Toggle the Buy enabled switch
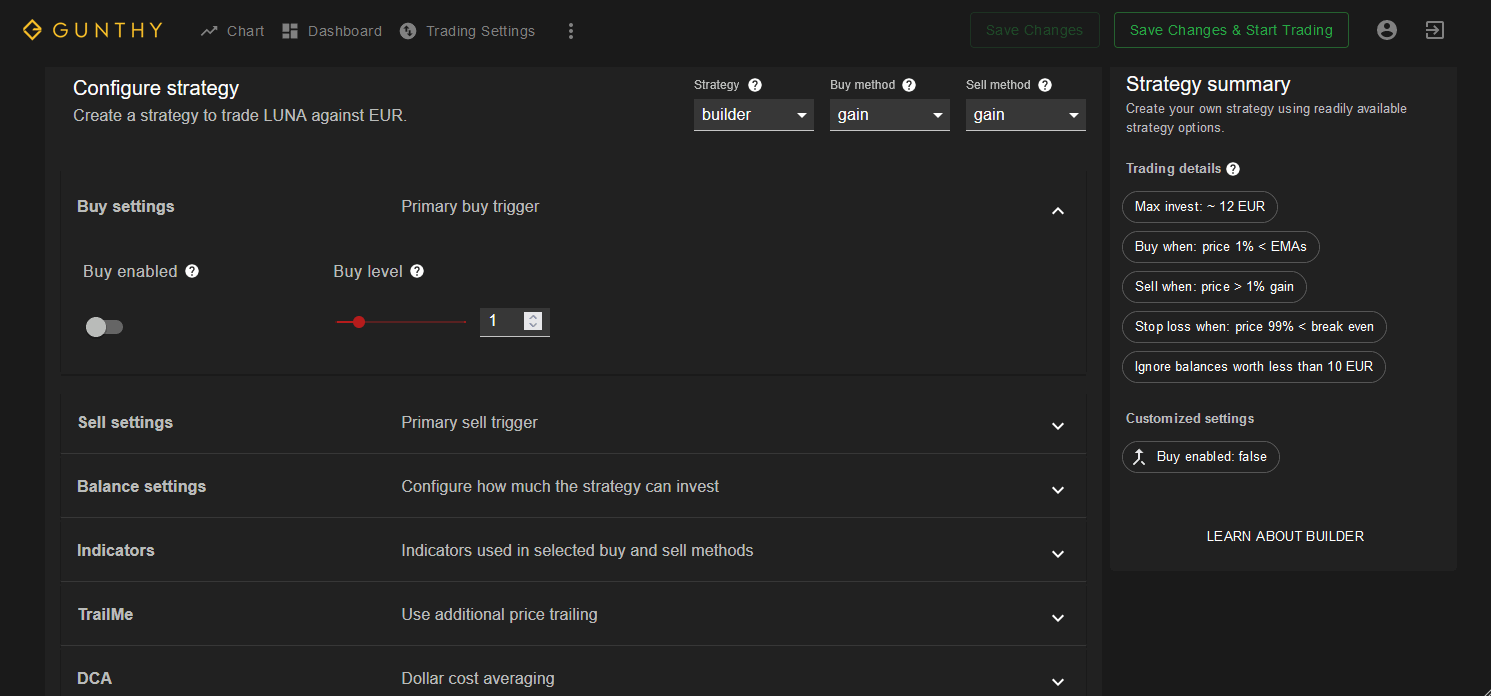 (x=104, y=327)
